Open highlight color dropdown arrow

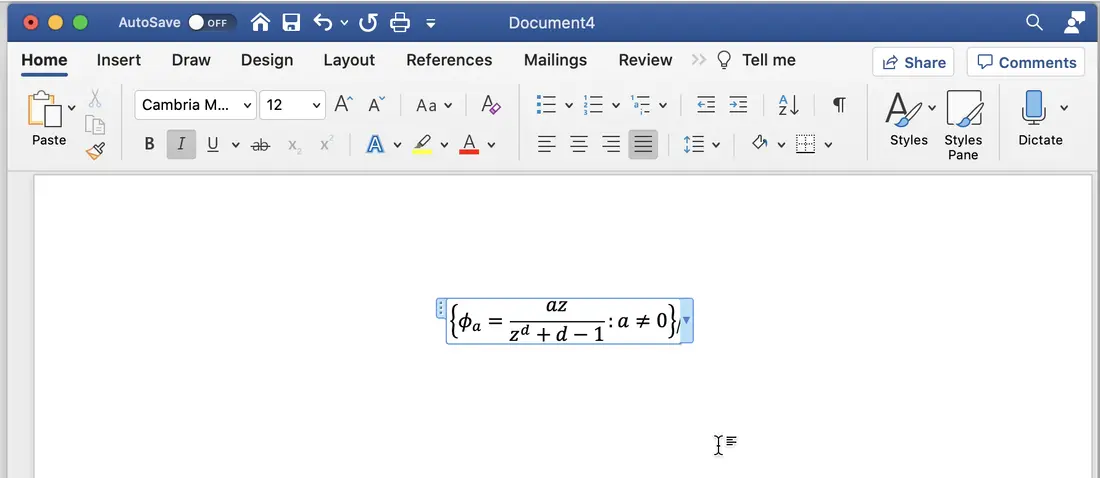444,145
